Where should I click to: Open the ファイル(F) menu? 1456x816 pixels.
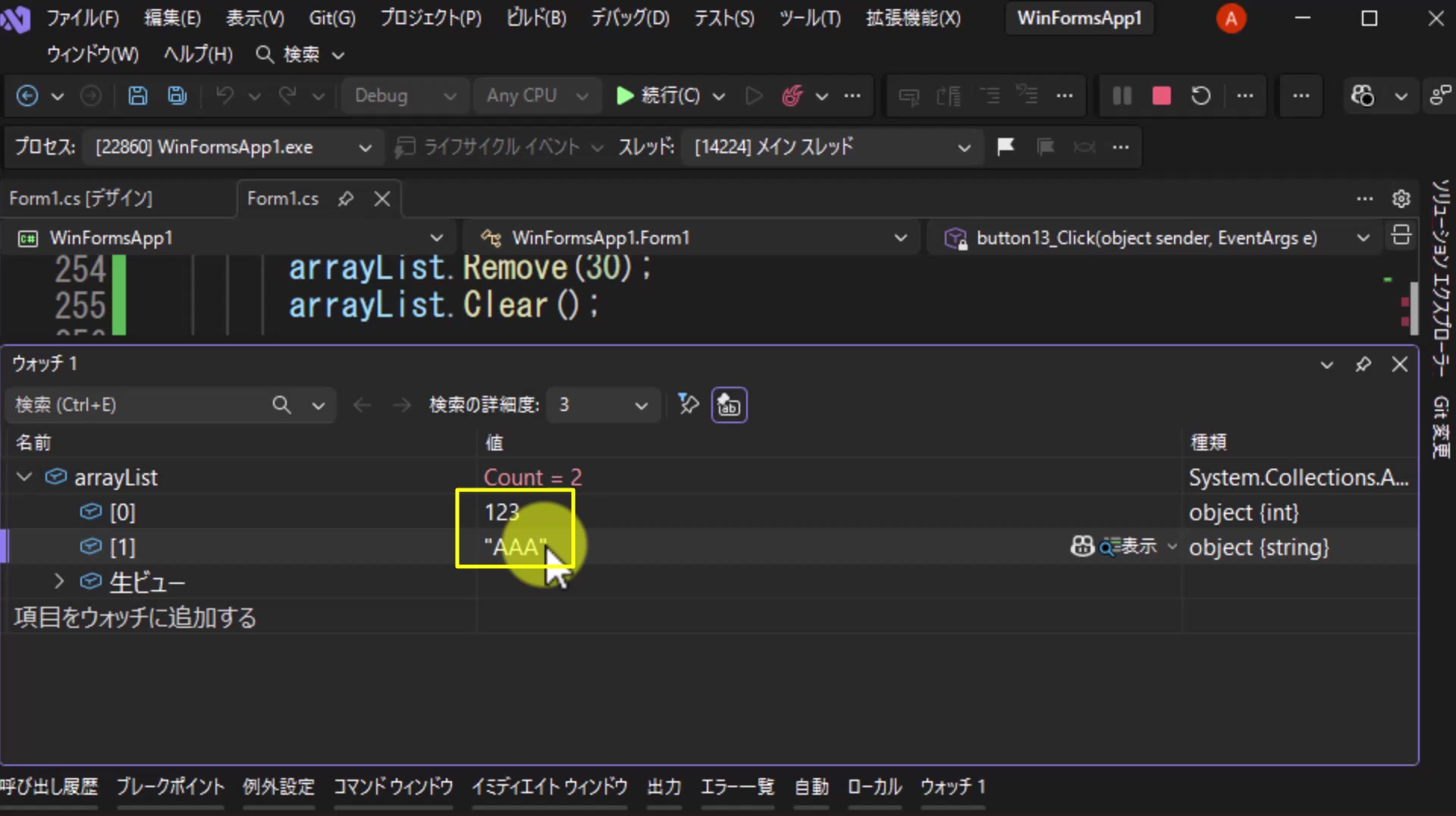point(83,18)
